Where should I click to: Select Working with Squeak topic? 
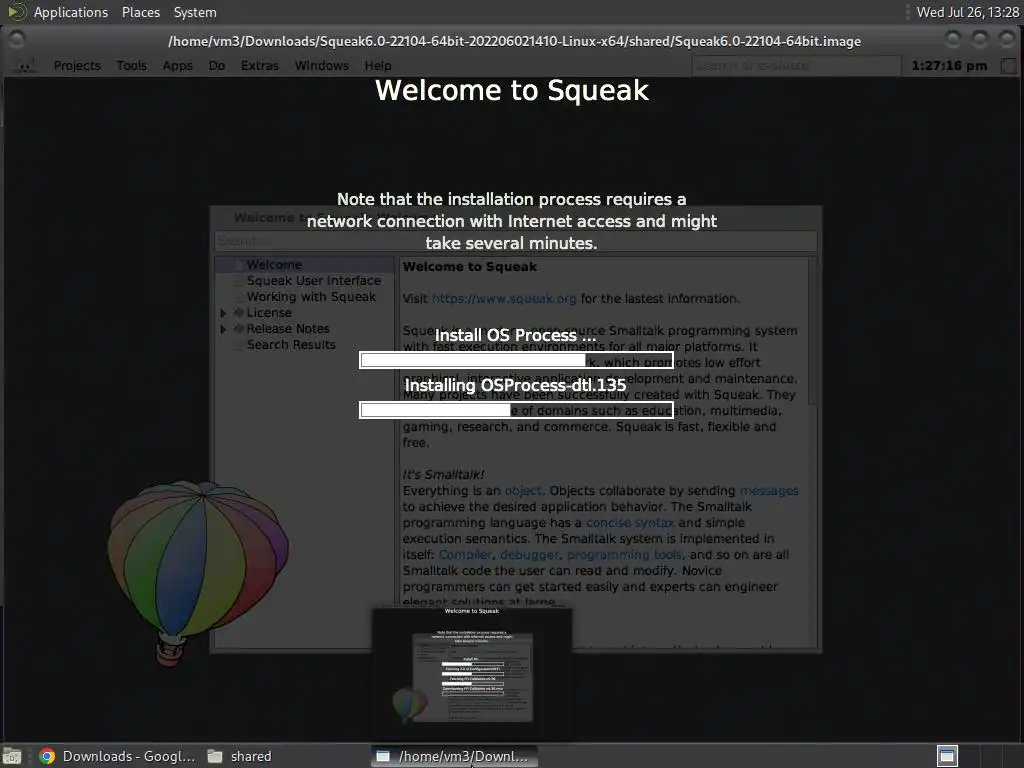click(312, 296)
